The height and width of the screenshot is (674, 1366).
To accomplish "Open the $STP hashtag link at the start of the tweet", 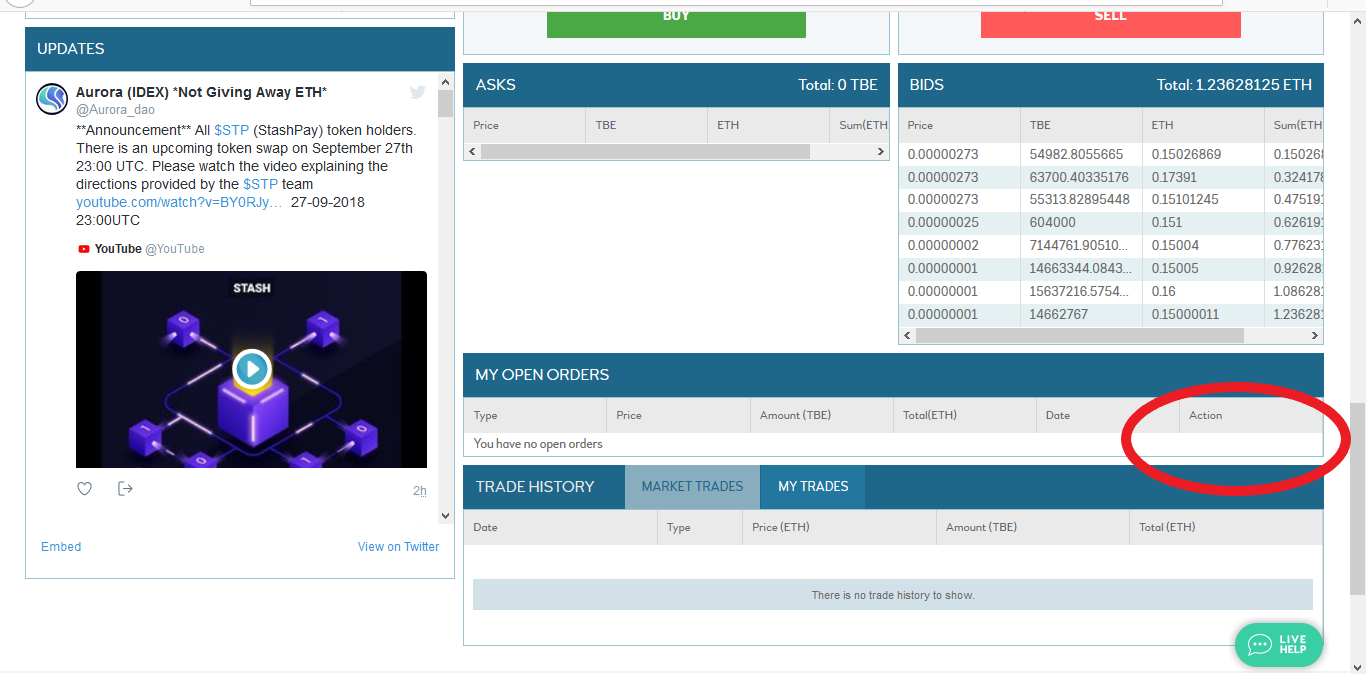I will click(232, 131).
